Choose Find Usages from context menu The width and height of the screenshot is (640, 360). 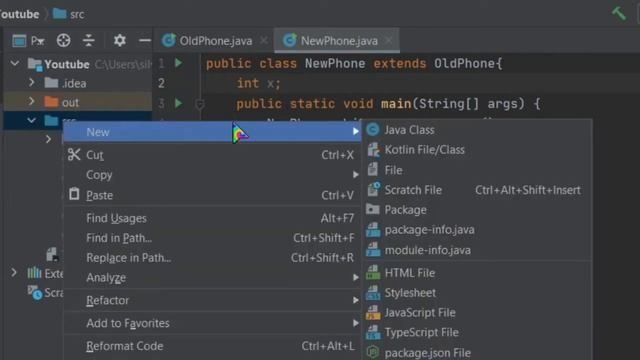click(x=212, y=218)
